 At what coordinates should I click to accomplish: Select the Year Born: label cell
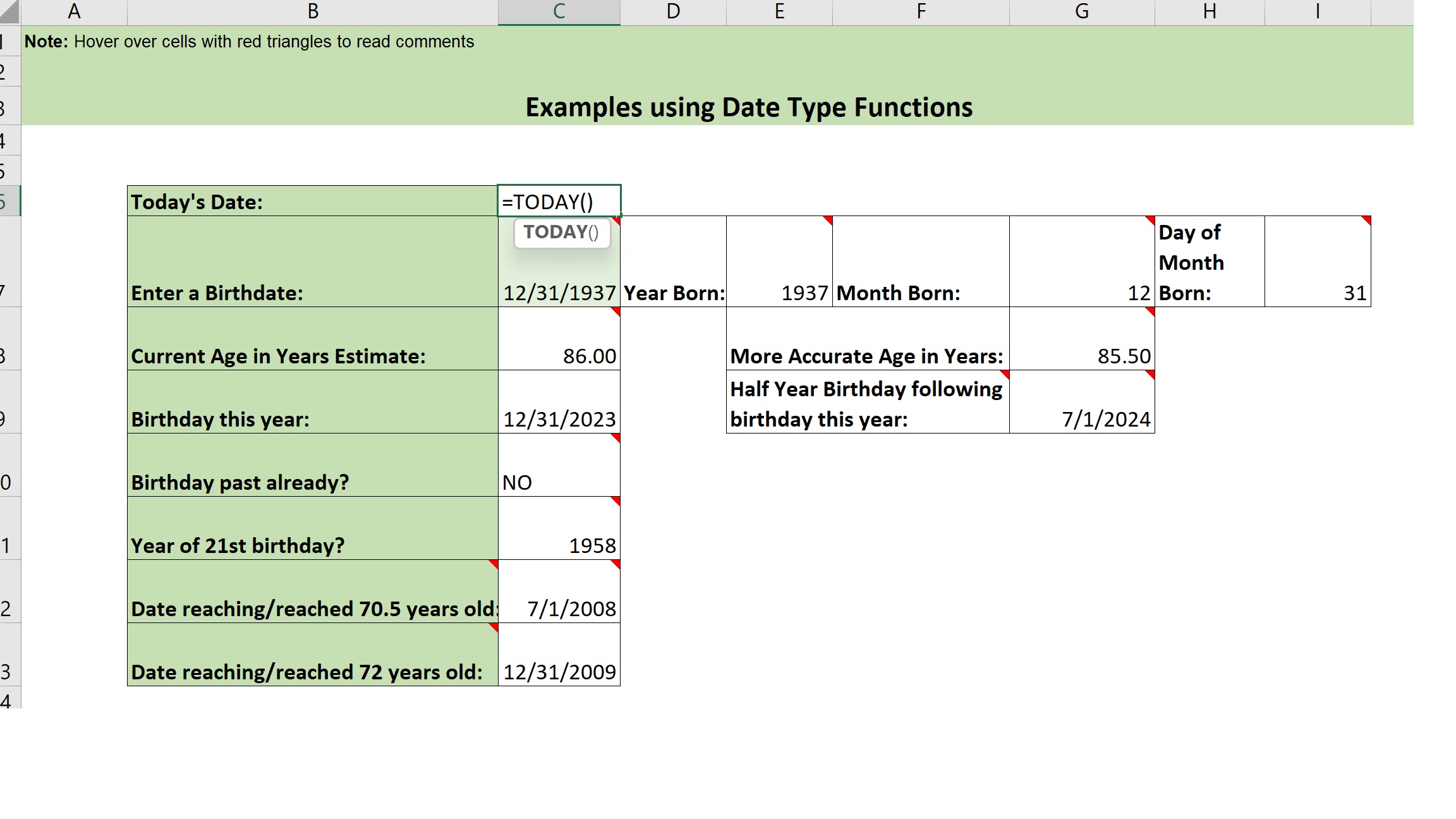tap(673, 262)
